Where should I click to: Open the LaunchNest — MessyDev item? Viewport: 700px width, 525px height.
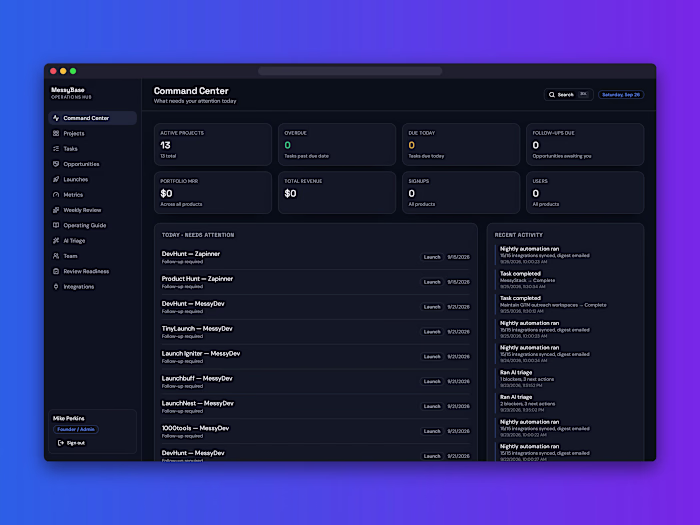coord(316,407)
